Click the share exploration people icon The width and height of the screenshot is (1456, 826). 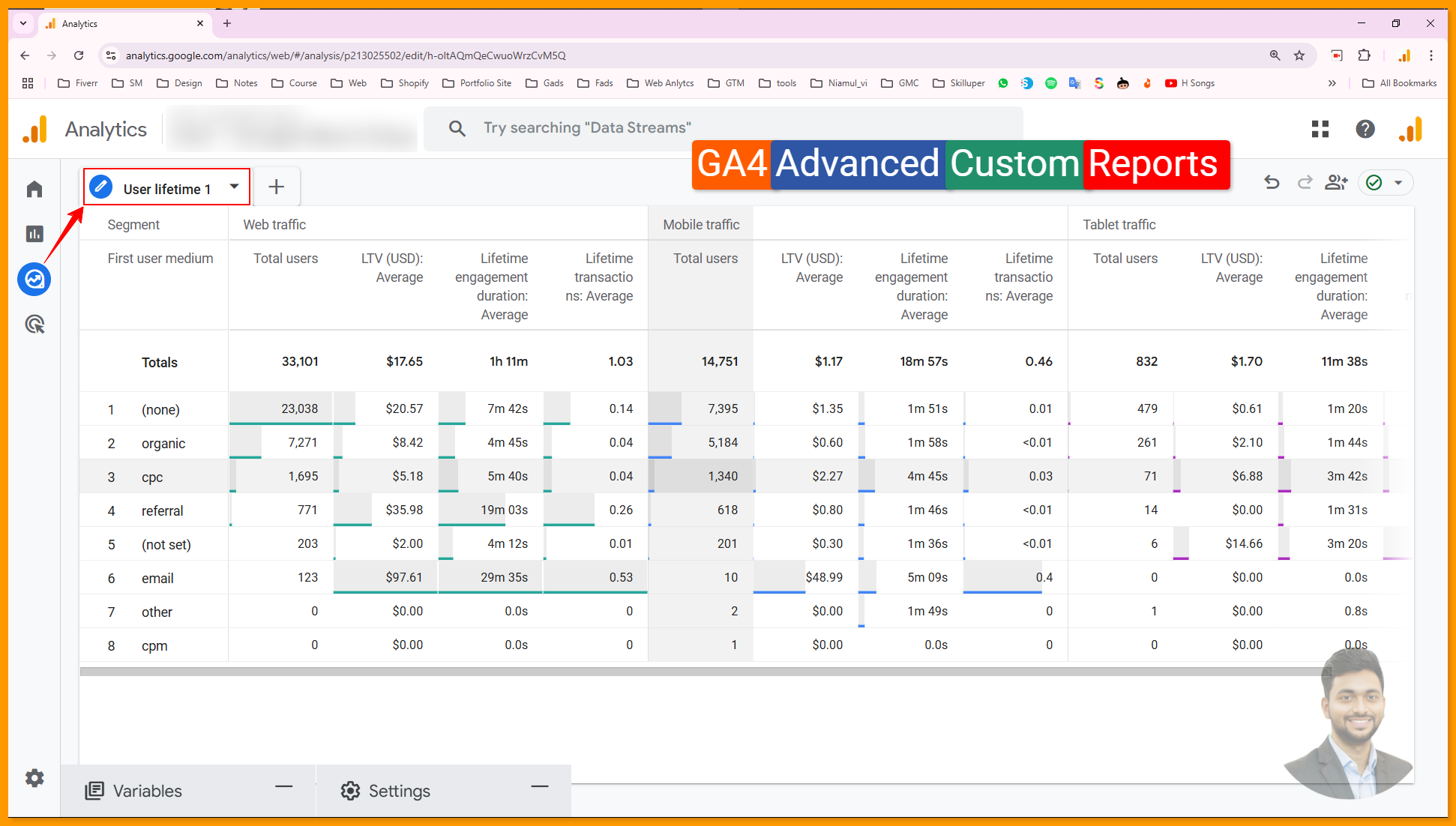1336,182
